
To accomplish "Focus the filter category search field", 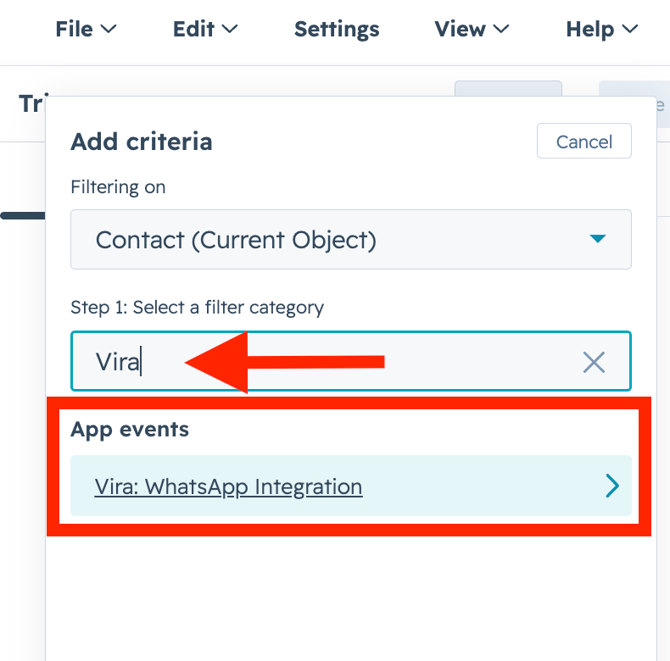I will click(330, 362).
